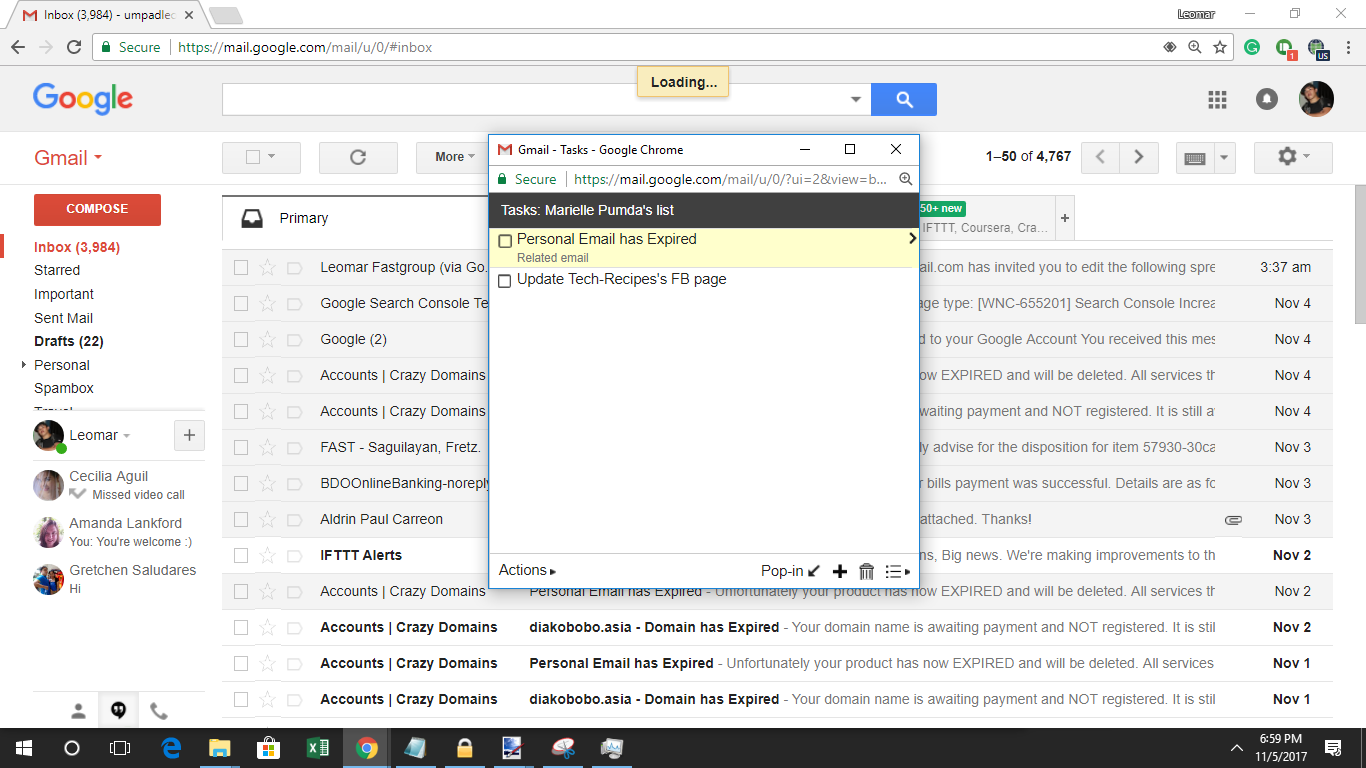Bookmark this page with star icon
The width and height of the screenshot is (1366, 768).
[1220, 47]
